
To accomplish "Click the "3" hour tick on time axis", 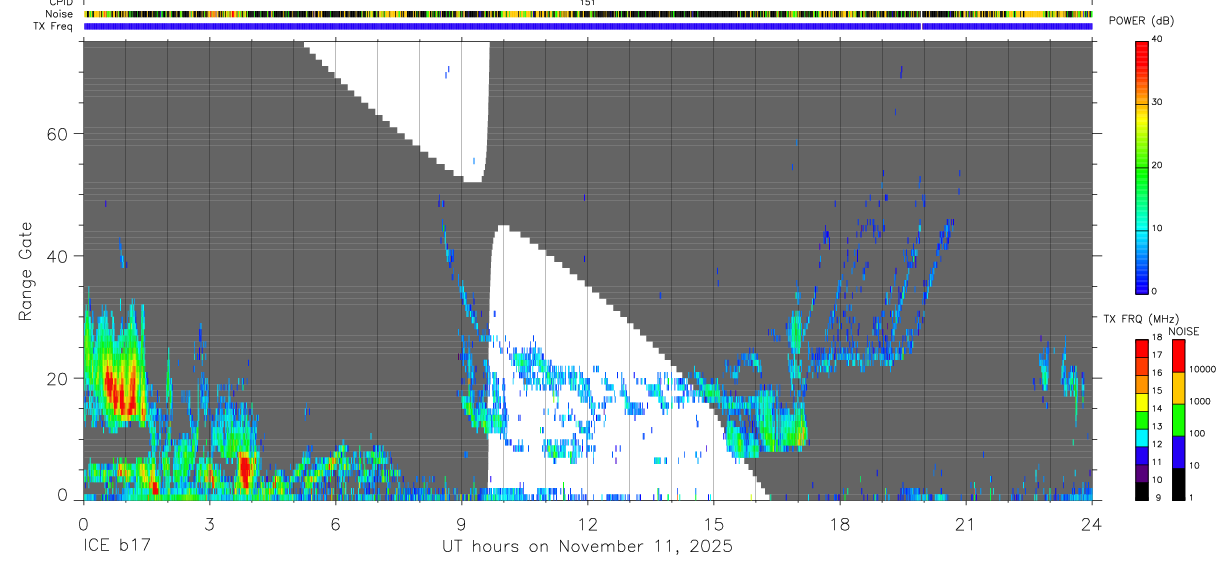I will [x=209, y=523].
